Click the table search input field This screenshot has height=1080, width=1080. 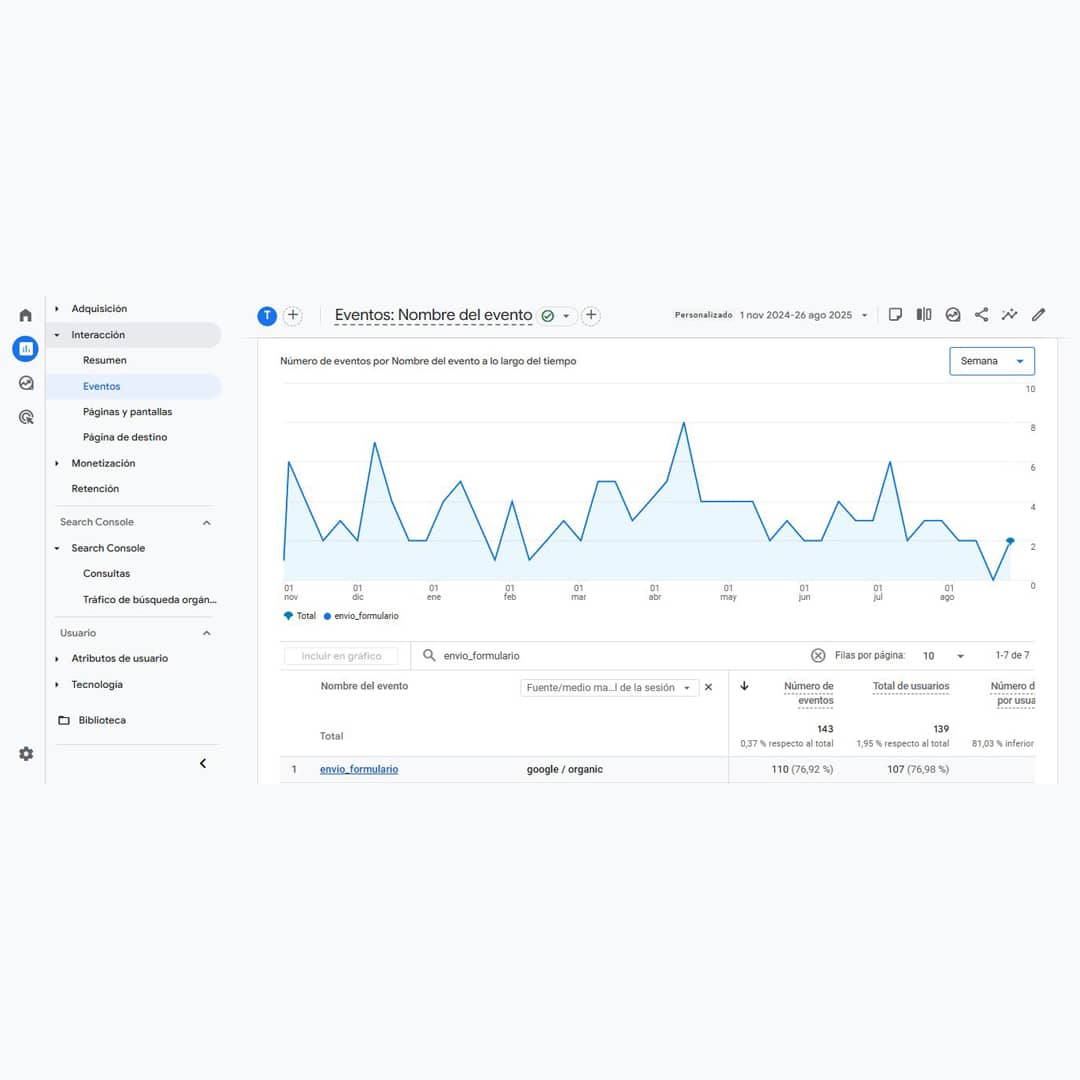click(610, 656)
